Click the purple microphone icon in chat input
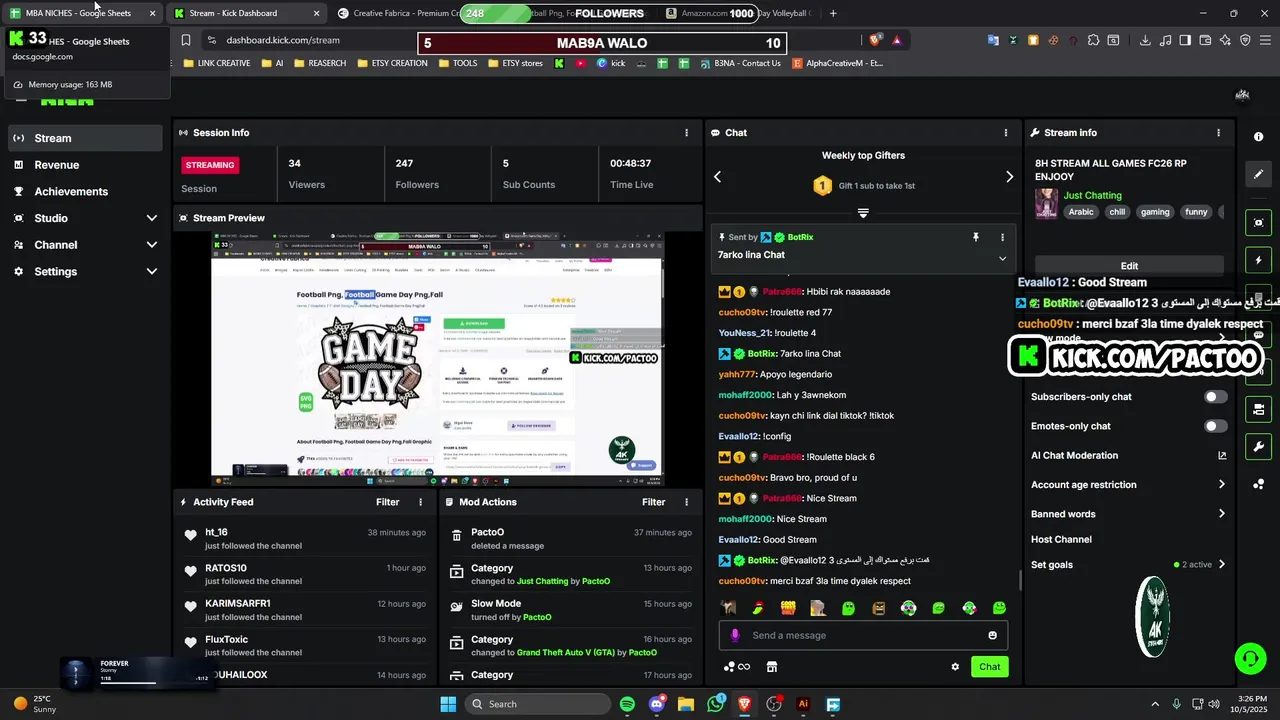 pos(735,635)
